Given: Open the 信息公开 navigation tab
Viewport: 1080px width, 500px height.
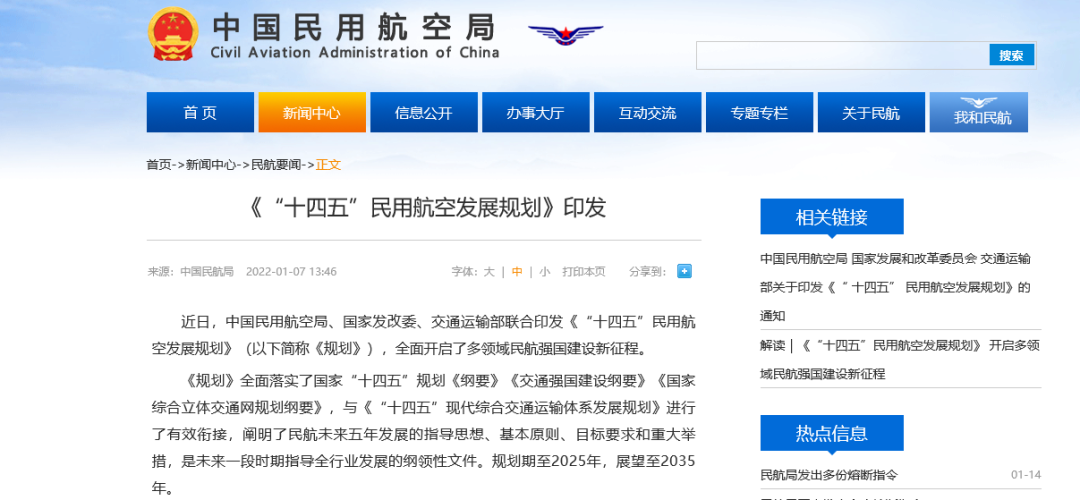Looking at the screenshot, I should point(424,112).
